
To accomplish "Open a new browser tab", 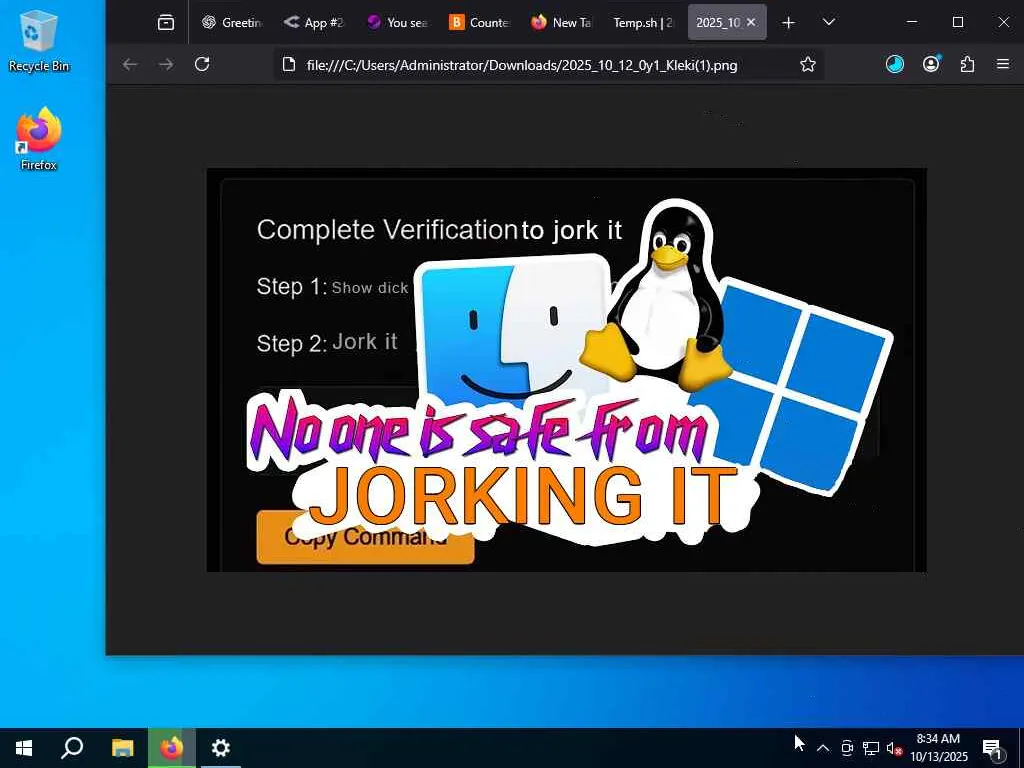I will click(x=788, y=22).
